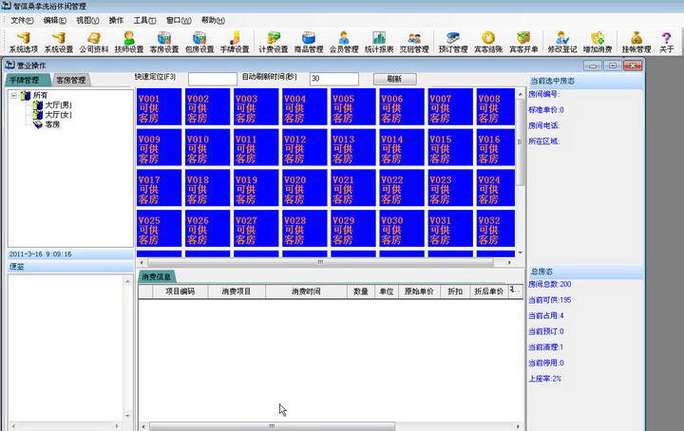Screen dimensions: 684x431
Task: Open the 工具 menu
Action: point(144,20)
